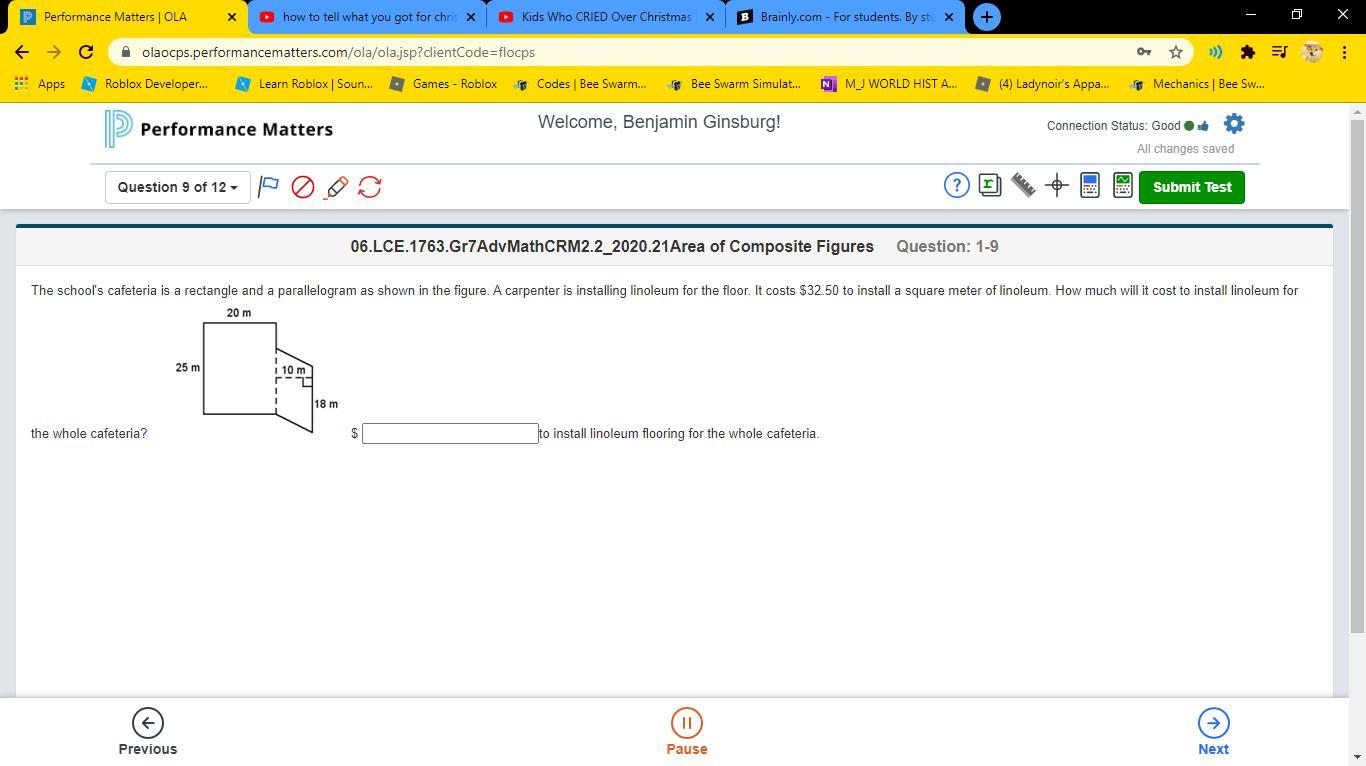Click the teal sound-wave extension icon
Screen dimensions: 1366x766
click(x=1215, y=52)
